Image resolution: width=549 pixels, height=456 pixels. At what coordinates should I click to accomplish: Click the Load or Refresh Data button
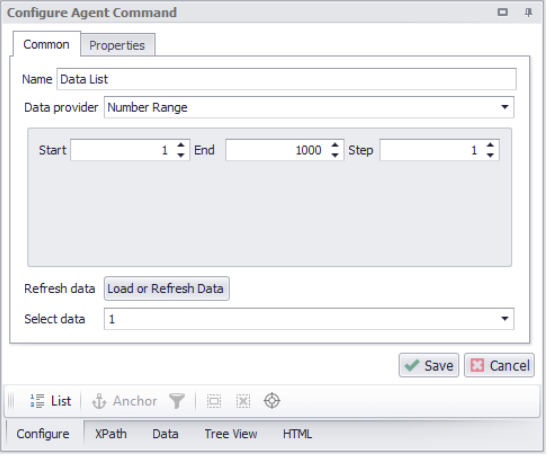[167, 290]
